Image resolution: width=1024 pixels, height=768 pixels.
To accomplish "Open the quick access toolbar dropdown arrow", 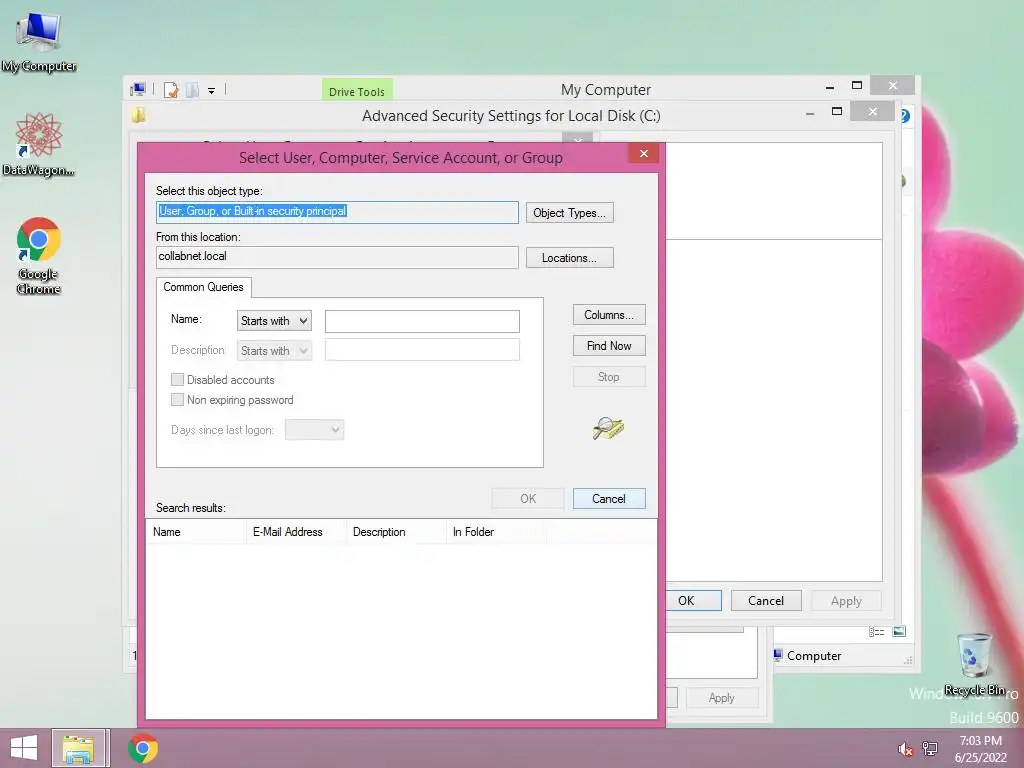I will point(212,91).
